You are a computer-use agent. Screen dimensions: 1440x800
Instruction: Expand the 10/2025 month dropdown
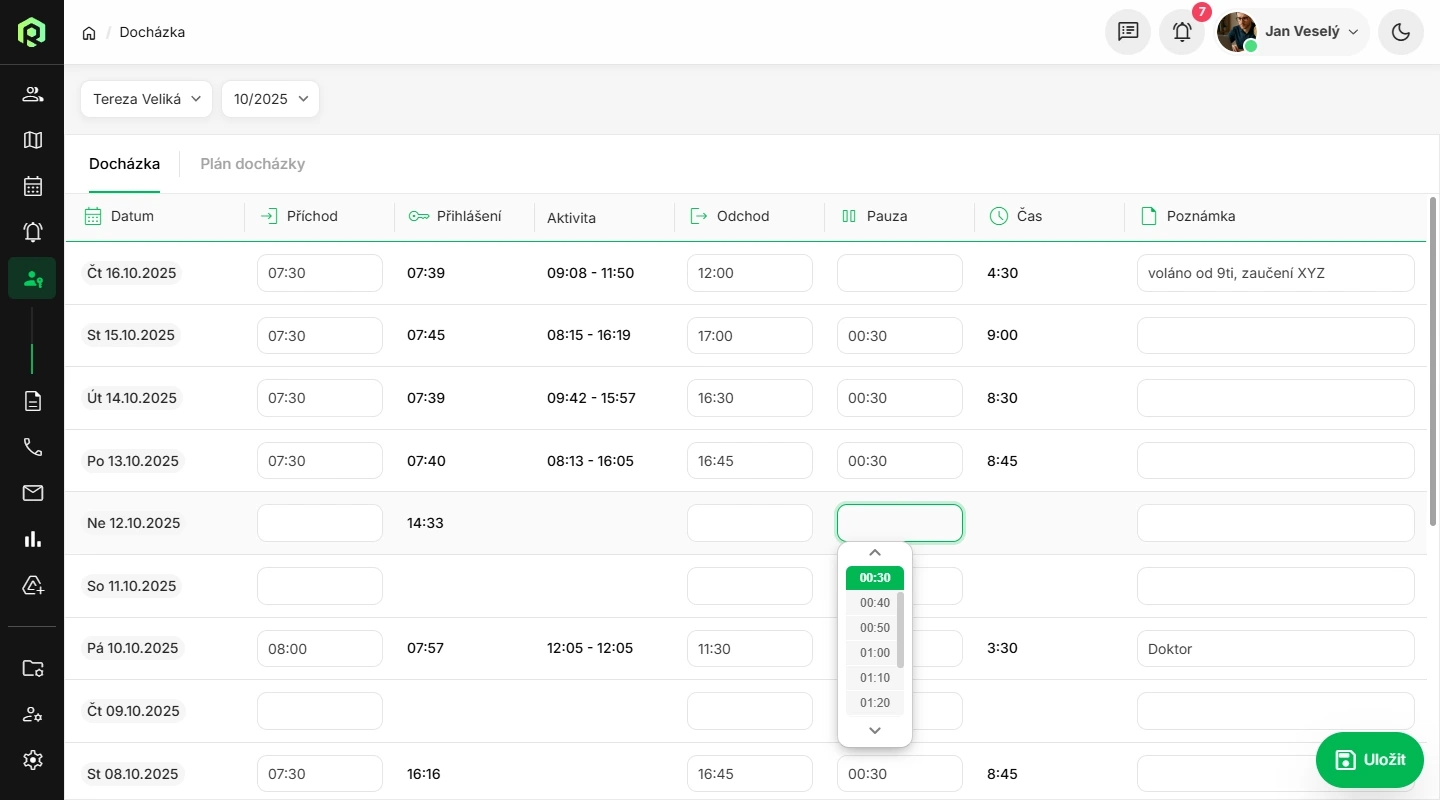point(270,98)
